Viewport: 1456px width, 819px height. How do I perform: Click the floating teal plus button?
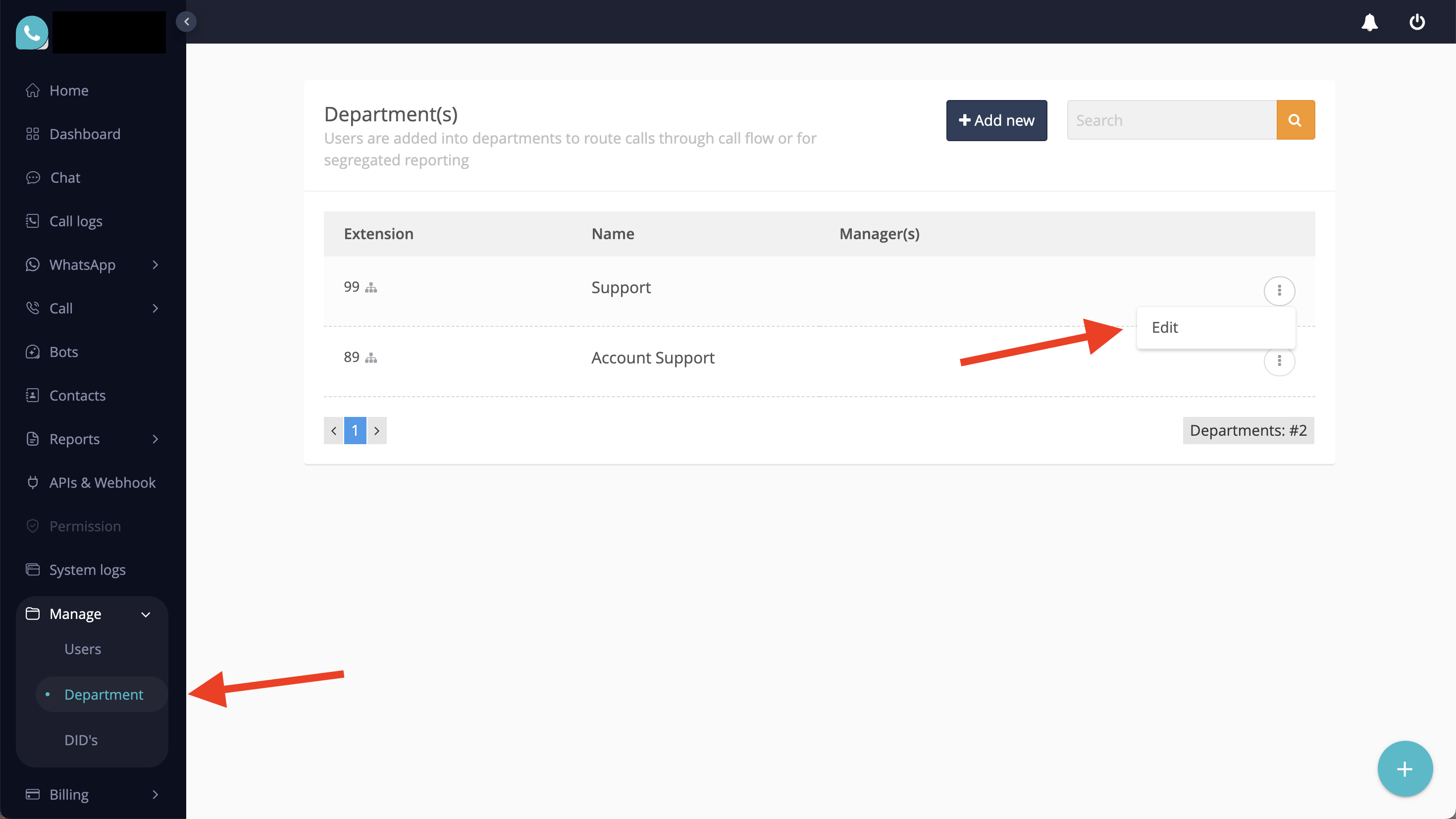click(1404, 768)
